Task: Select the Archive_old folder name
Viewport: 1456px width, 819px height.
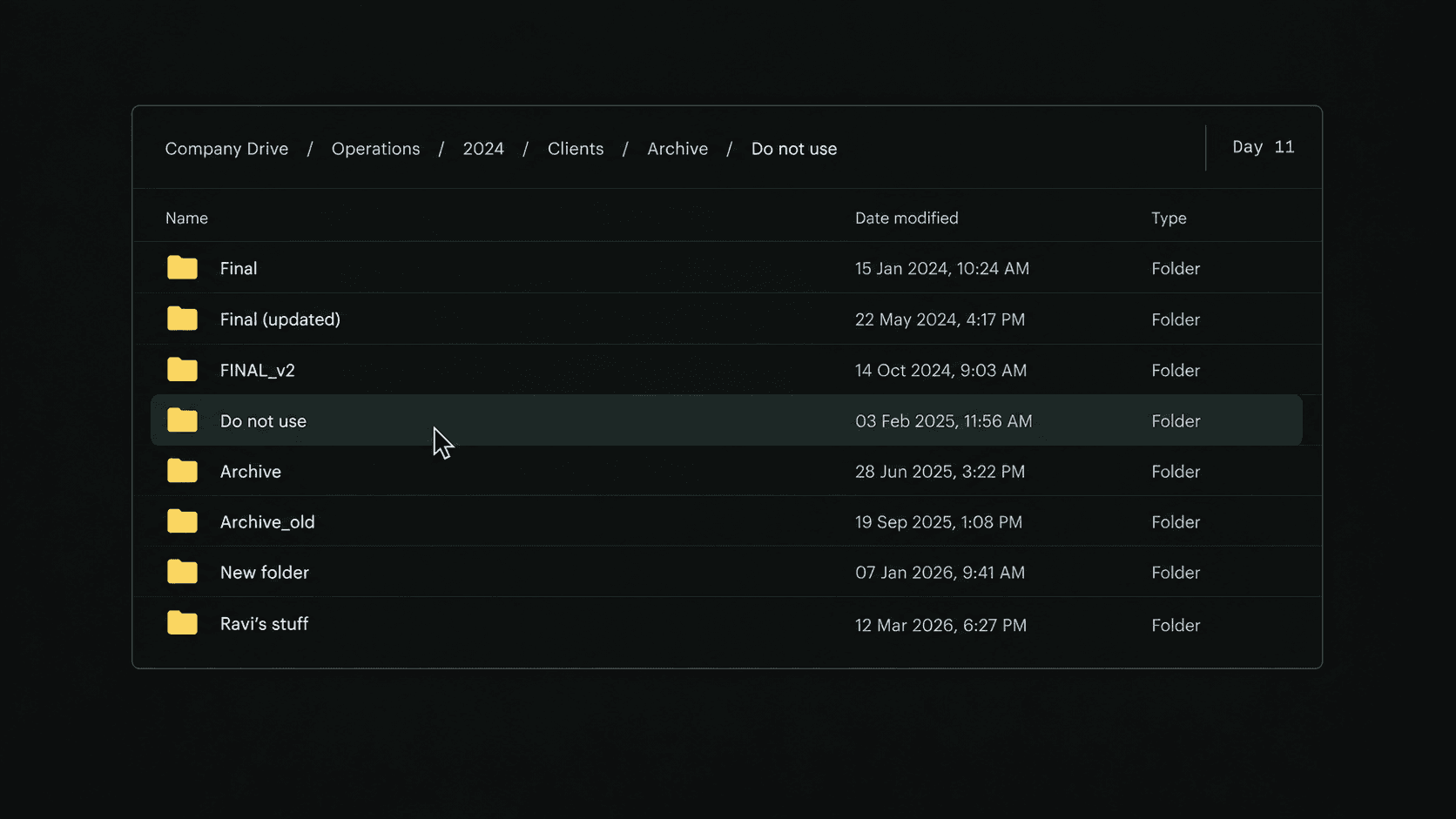Action: 267,522
